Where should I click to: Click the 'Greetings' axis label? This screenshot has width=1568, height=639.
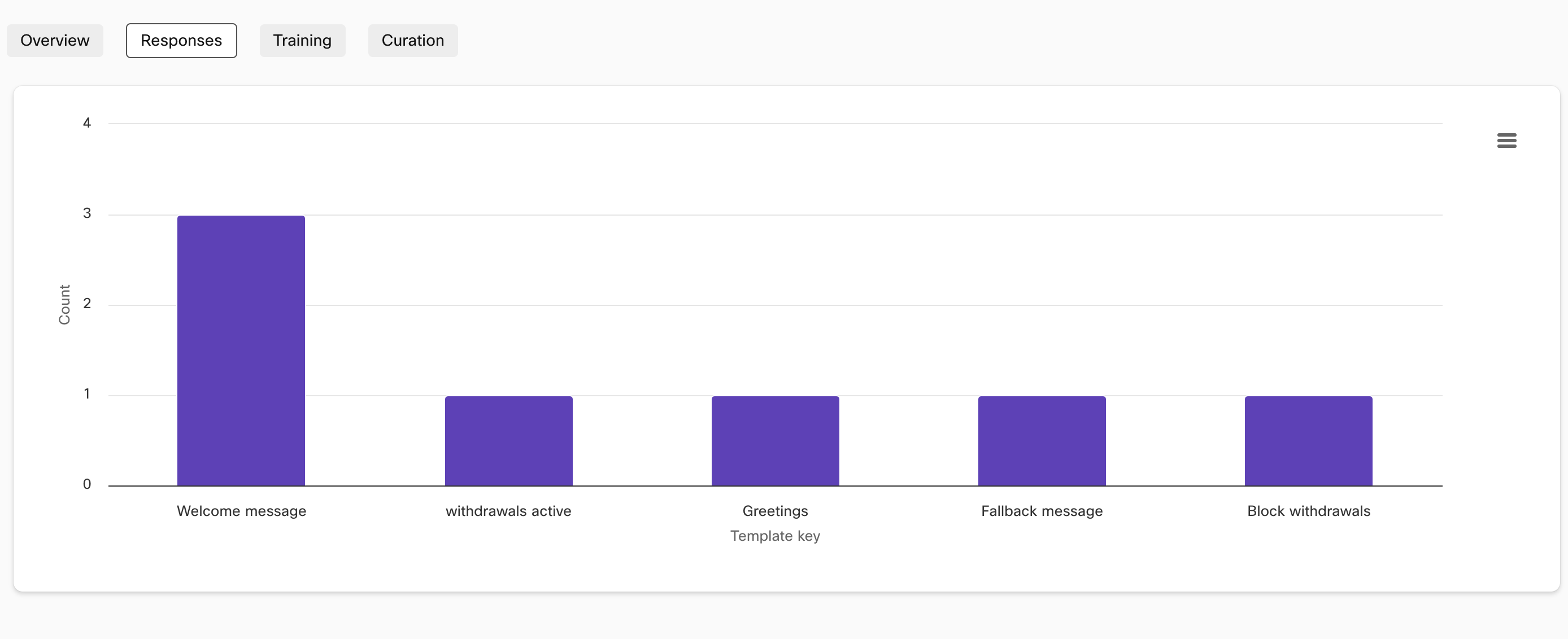775,511
